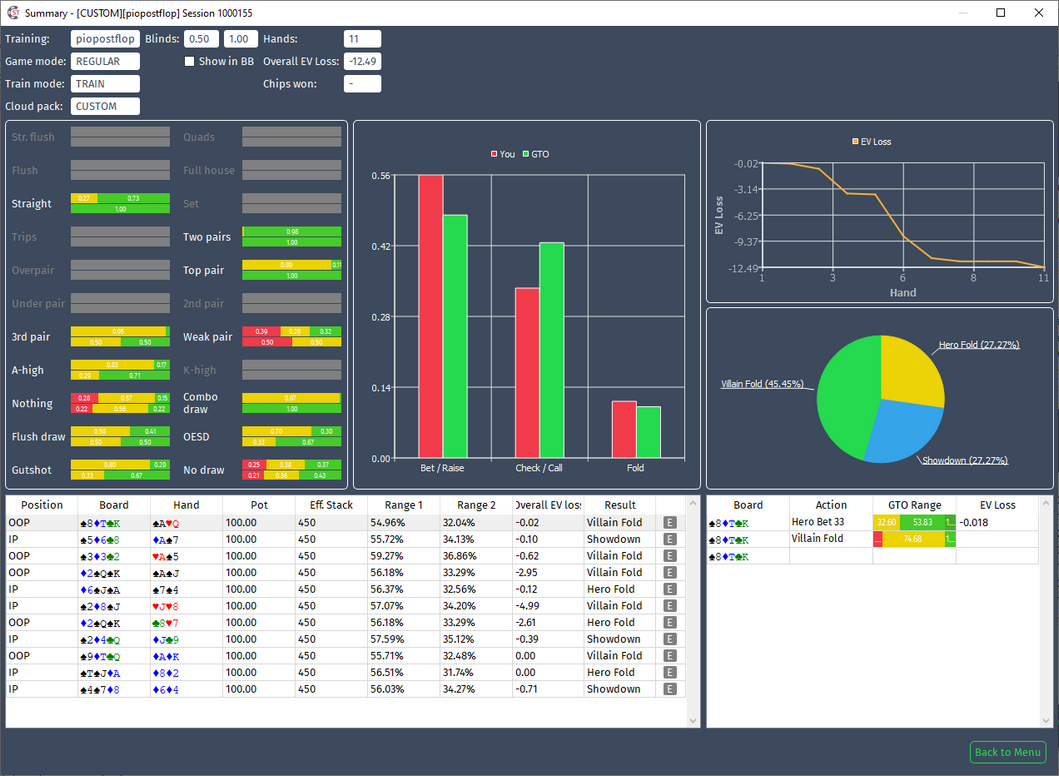Click the Chips won field
1059x776 pixels.
(x=363, y=84)
